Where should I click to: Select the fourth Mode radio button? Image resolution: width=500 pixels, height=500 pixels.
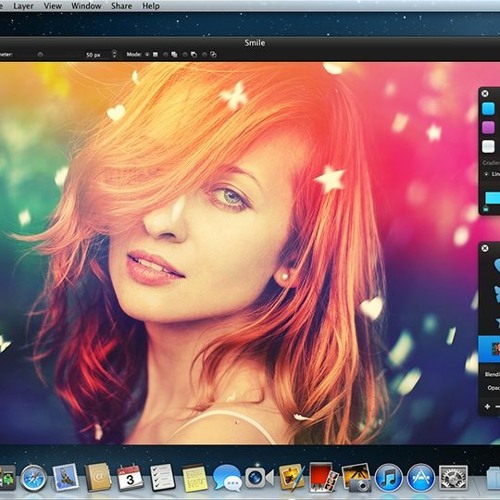click(x=205, y=54)
